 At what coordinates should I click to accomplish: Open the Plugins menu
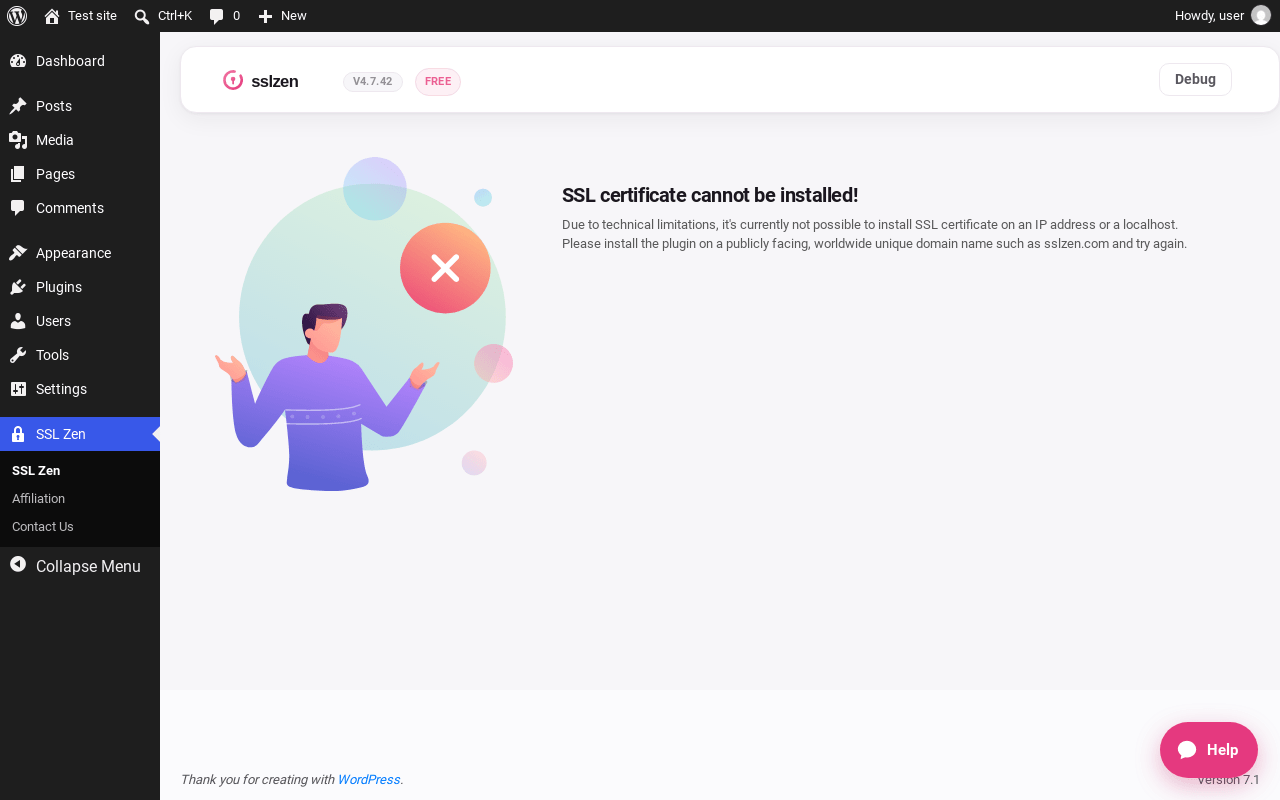[80, 287]
